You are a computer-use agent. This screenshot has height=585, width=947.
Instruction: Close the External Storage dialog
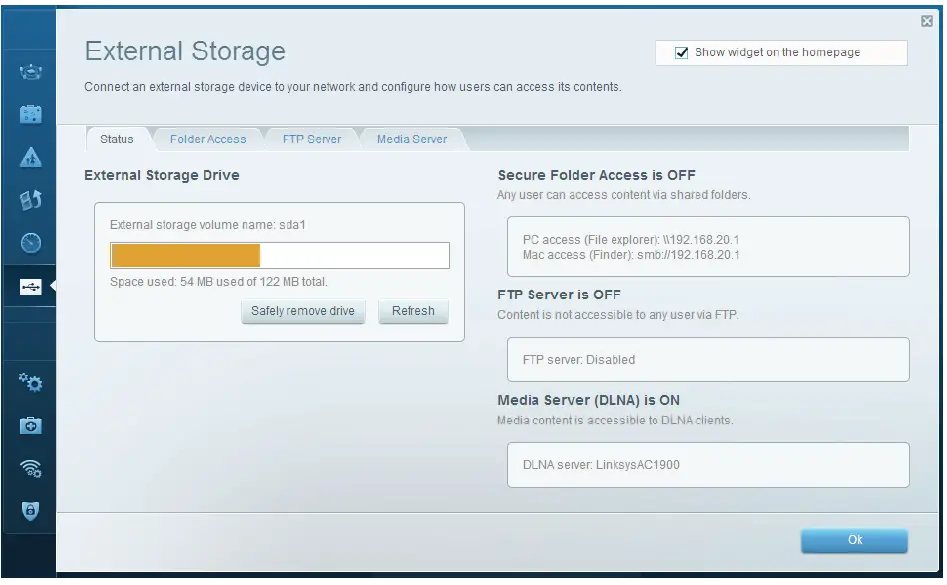[926, 21]
